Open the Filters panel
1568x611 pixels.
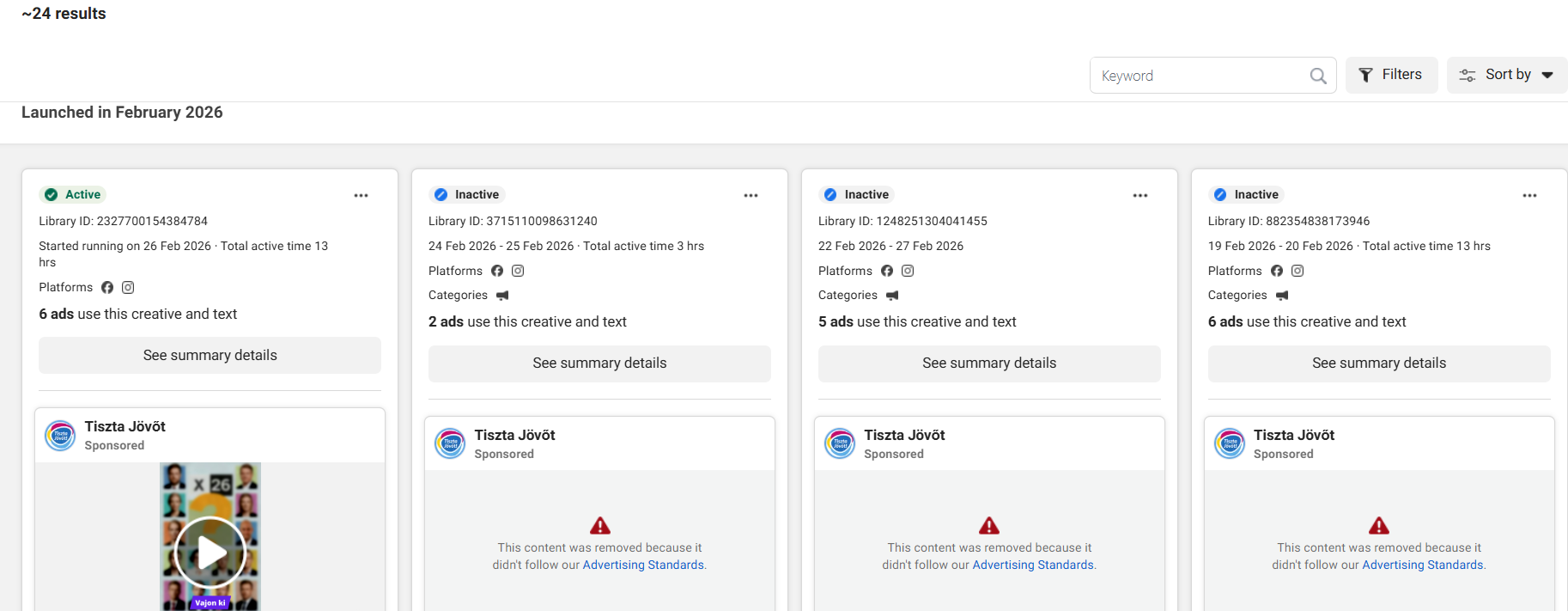[x=1390, y=75]
